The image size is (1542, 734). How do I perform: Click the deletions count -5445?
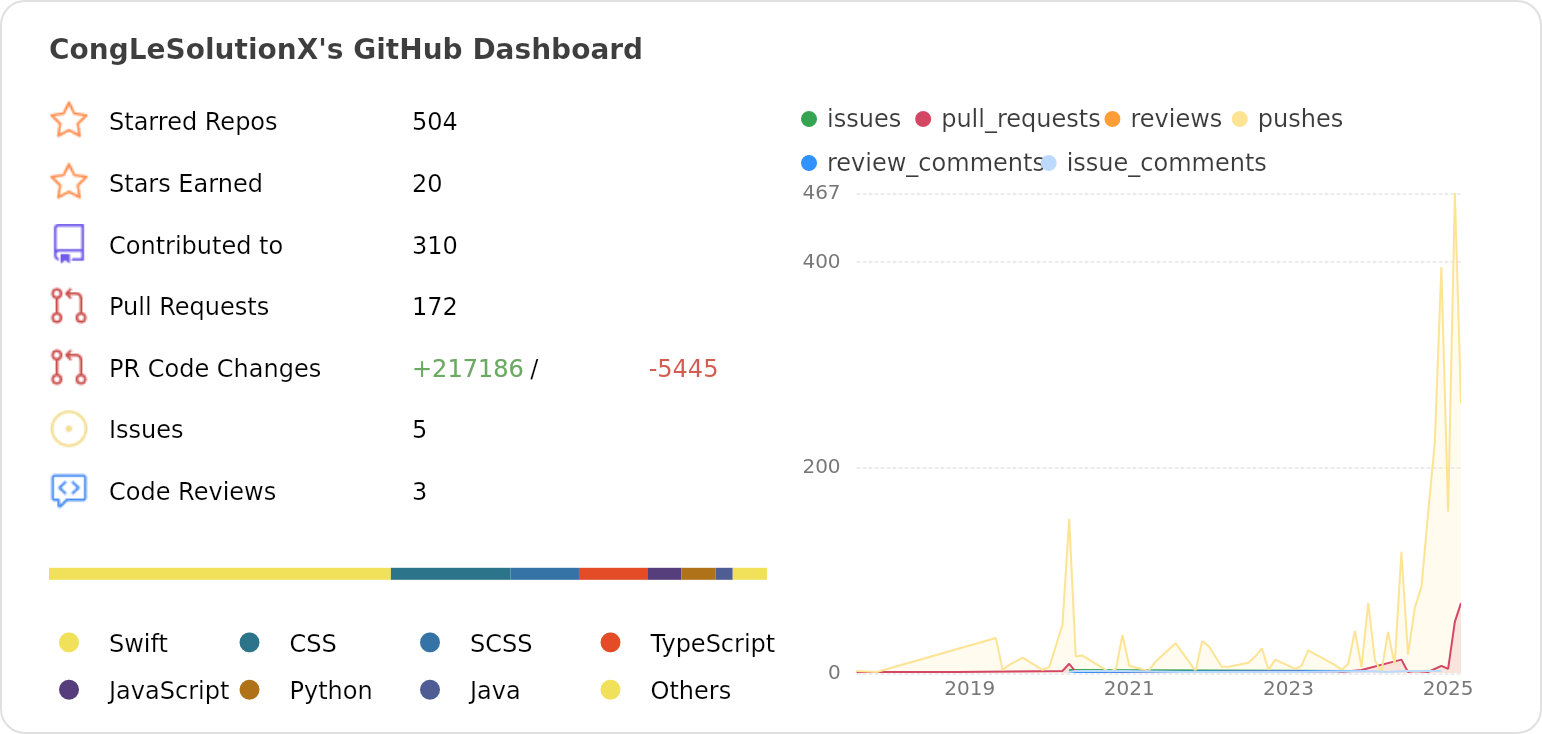click(683, 369)
